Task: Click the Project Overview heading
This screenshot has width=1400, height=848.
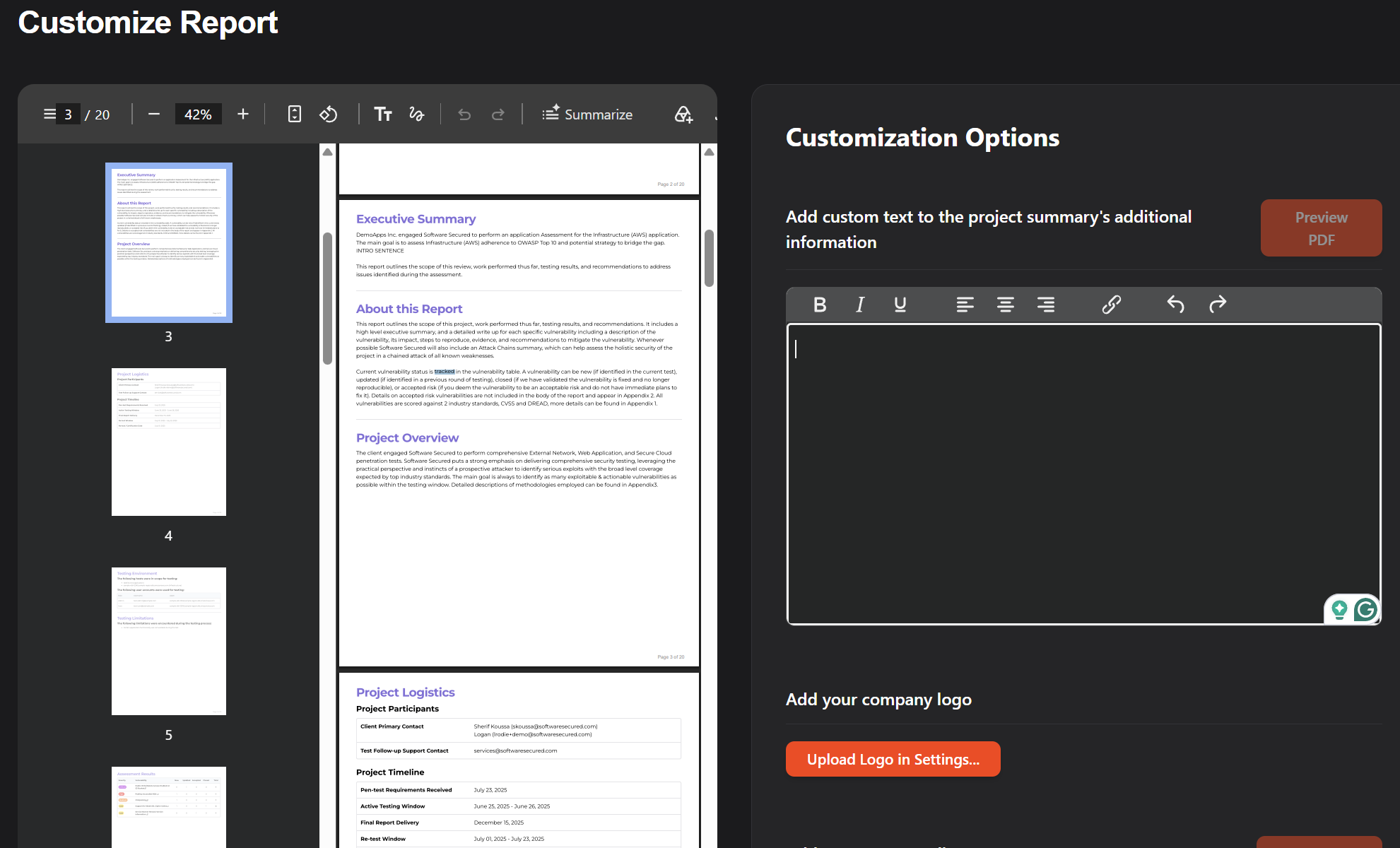Action: coord(407,438)
